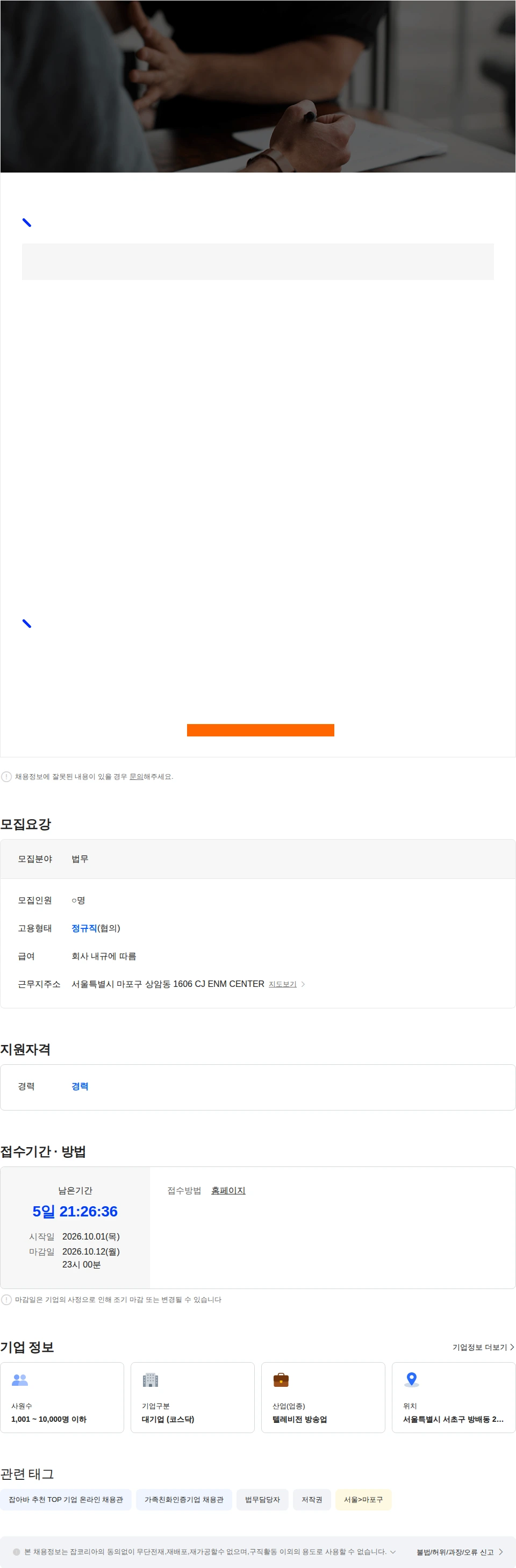Click the arrow after 기업정보 더보기
The image size is (516, 1568).
pos(512,1348)
